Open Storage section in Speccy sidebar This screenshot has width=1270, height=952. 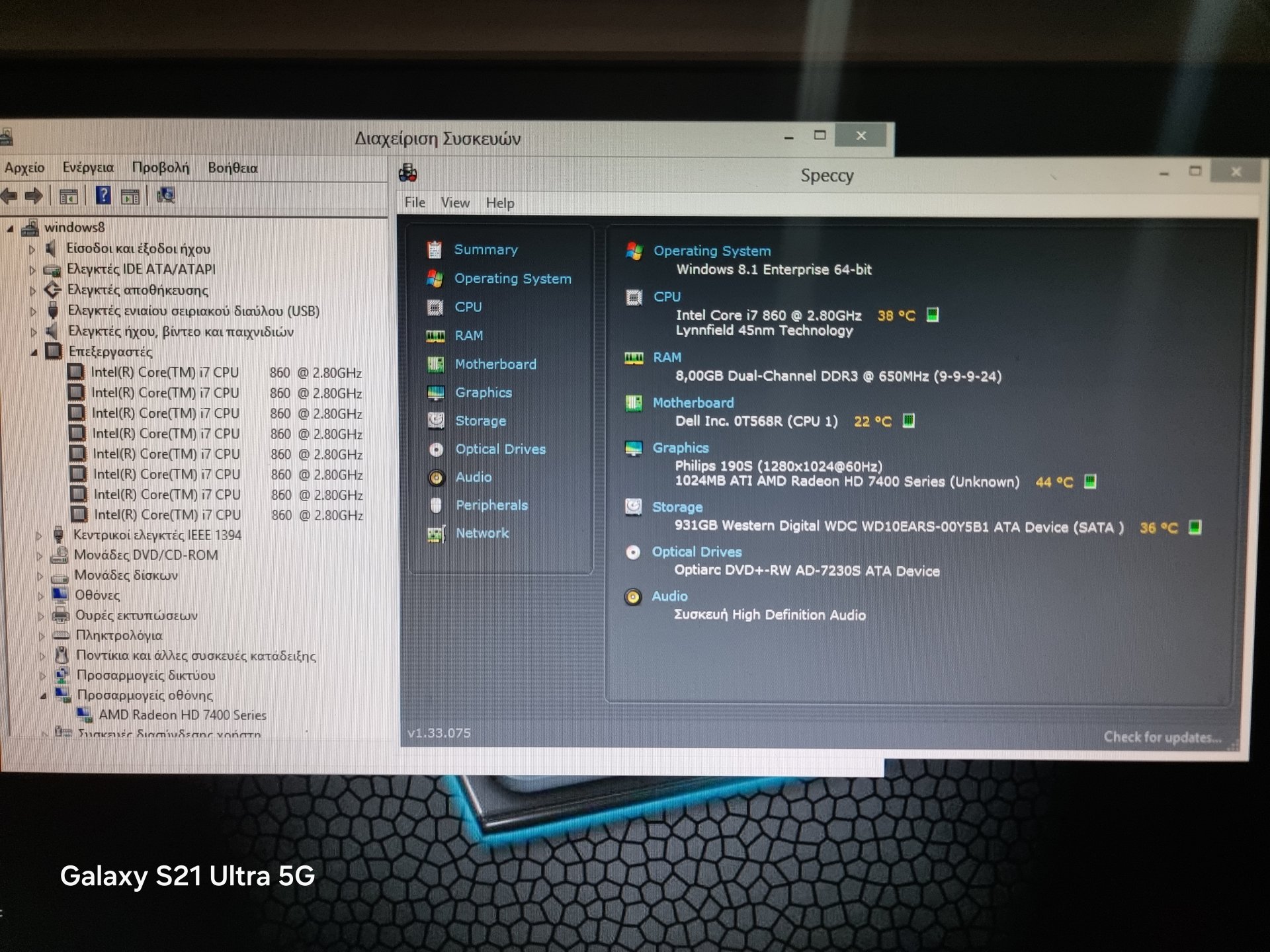pyautogui.click(x=481, y=420)
